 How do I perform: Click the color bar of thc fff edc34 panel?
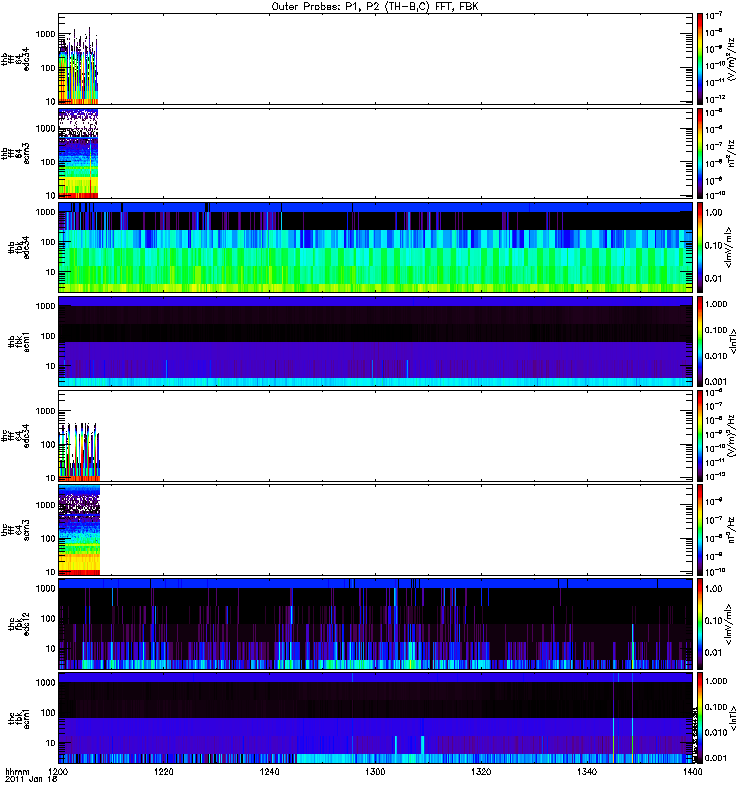(x=700, y=436)
